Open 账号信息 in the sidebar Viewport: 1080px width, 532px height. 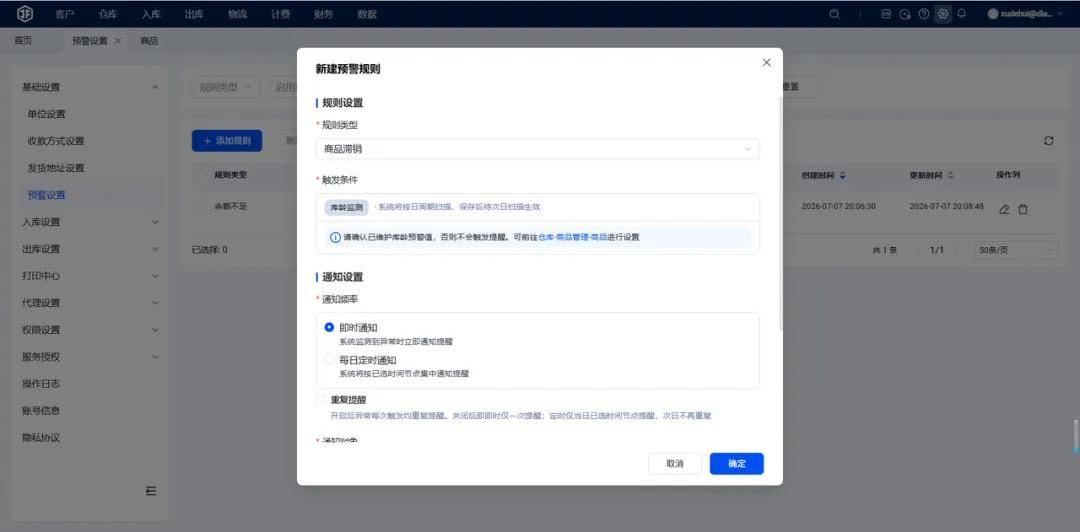tap(41, 411)
